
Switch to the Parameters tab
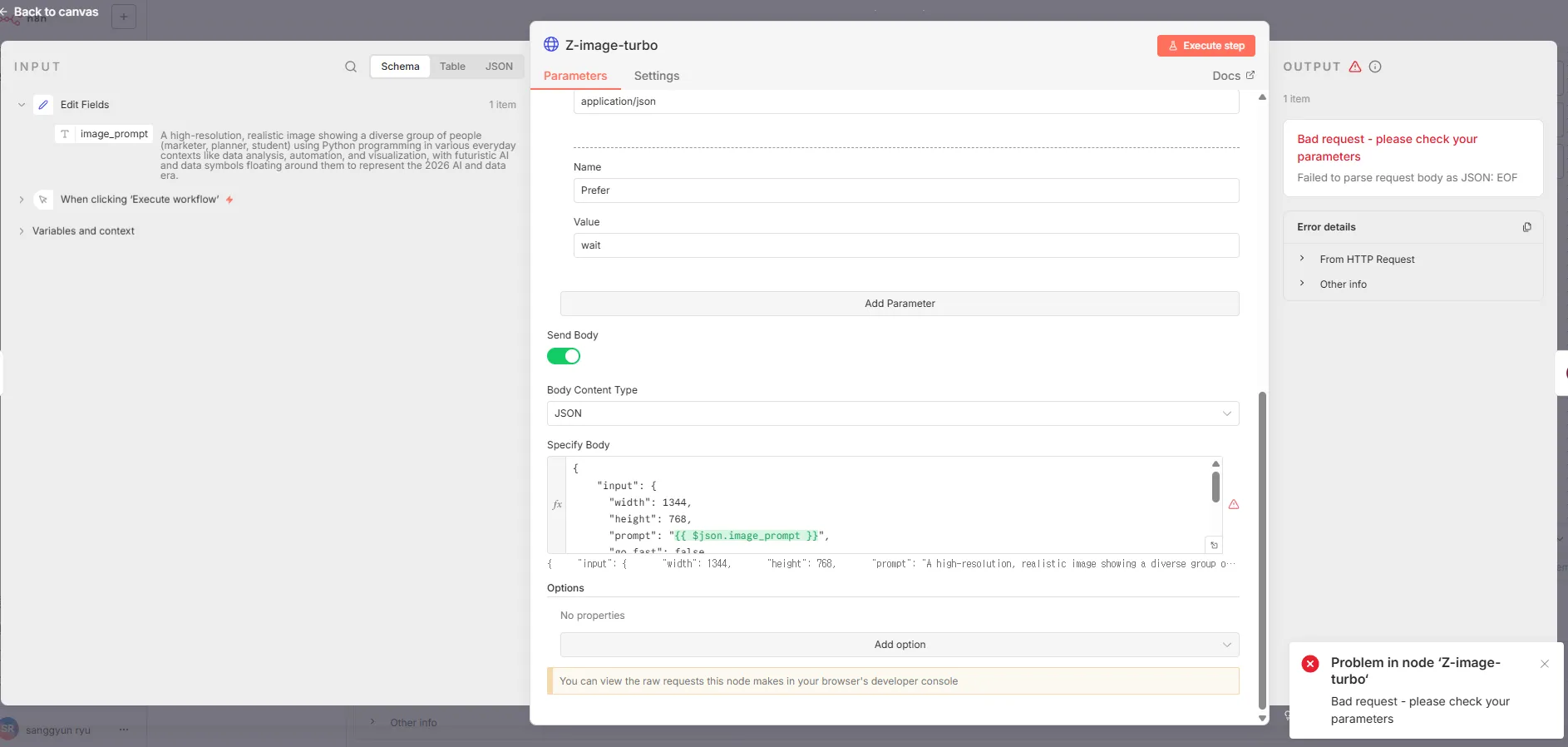575,76
